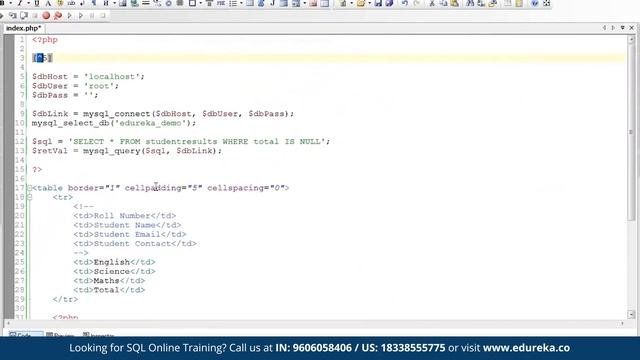Click the 'root' string on line 6
The height and width of the screenshot is (360, 640).
(99, 86)
